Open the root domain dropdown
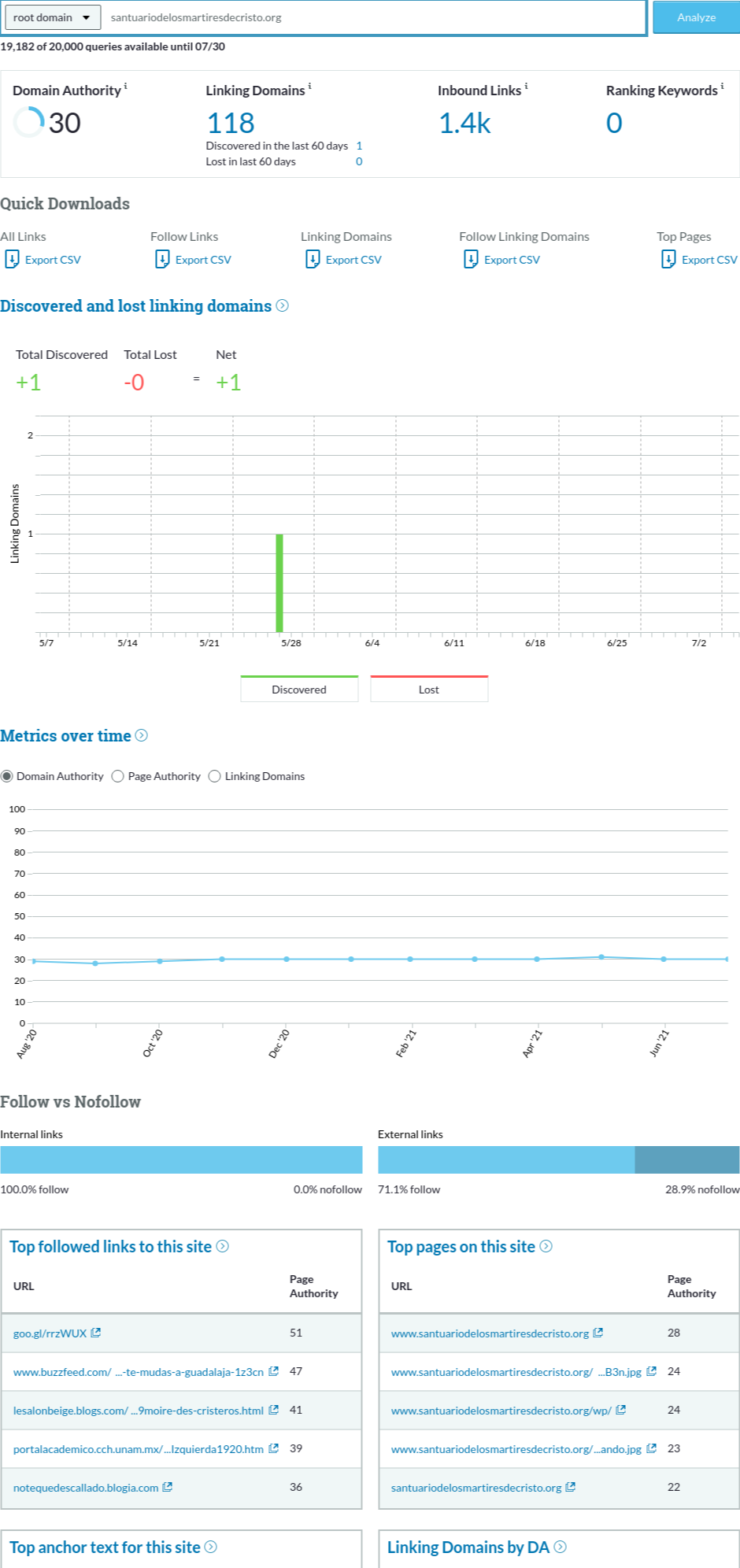Viewport: 740px width, 1568px height. (x=53, y=17)
